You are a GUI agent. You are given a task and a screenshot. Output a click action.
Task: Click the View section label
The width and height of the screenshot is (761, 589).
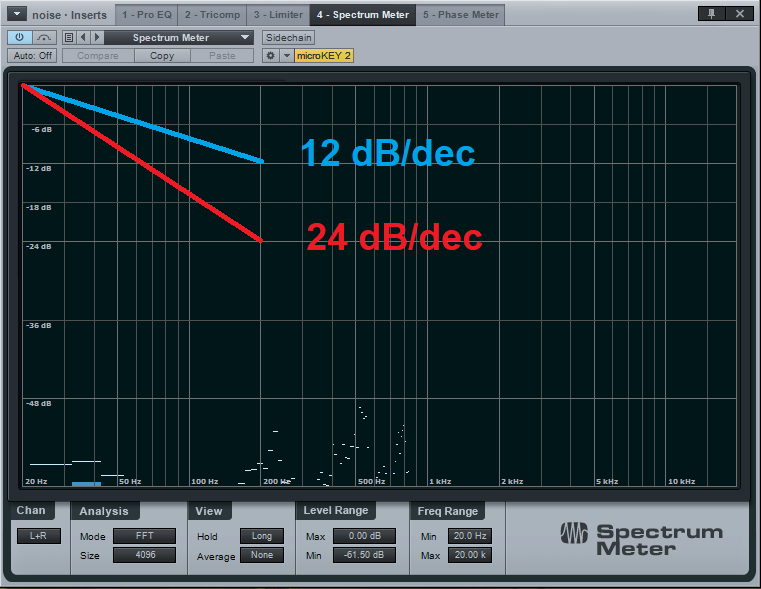click(x=209, y=511)
